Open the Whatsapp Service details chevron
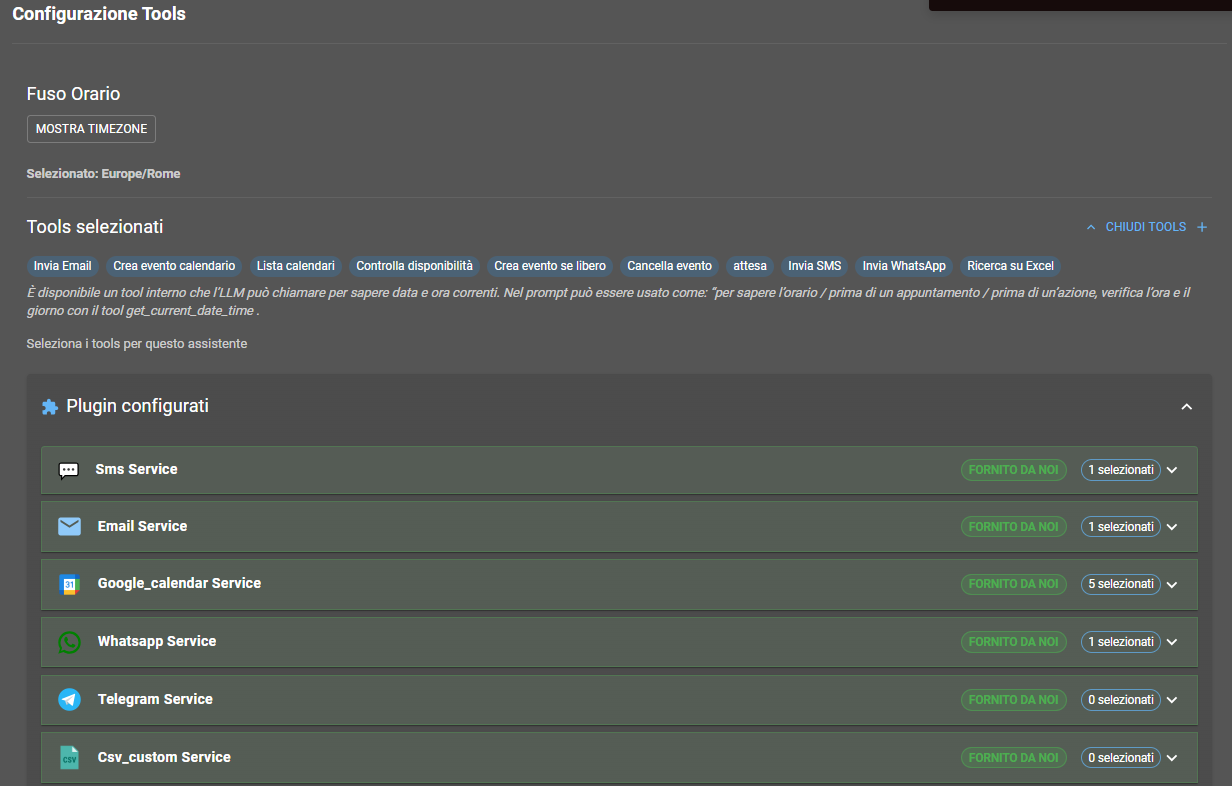This screenshot has height=786, width=1232. coord(1171,641)
